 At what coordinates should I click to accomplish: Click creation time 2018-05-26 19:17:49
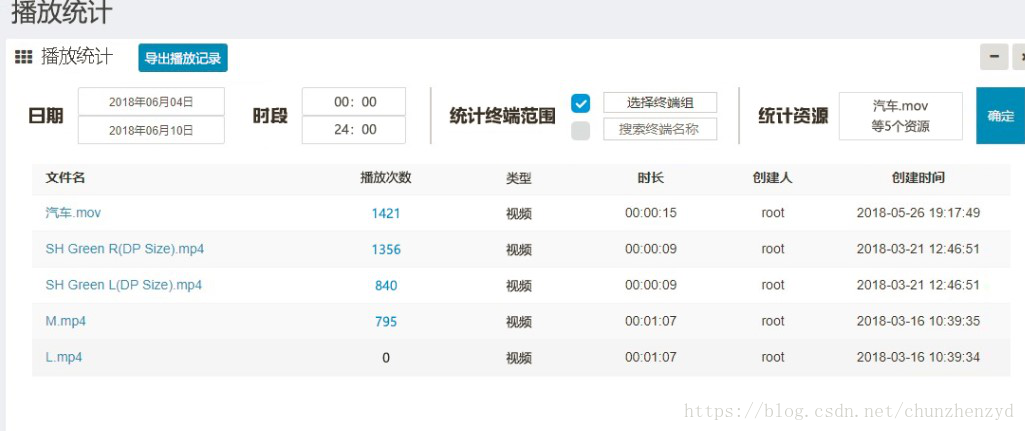(918, 213)
